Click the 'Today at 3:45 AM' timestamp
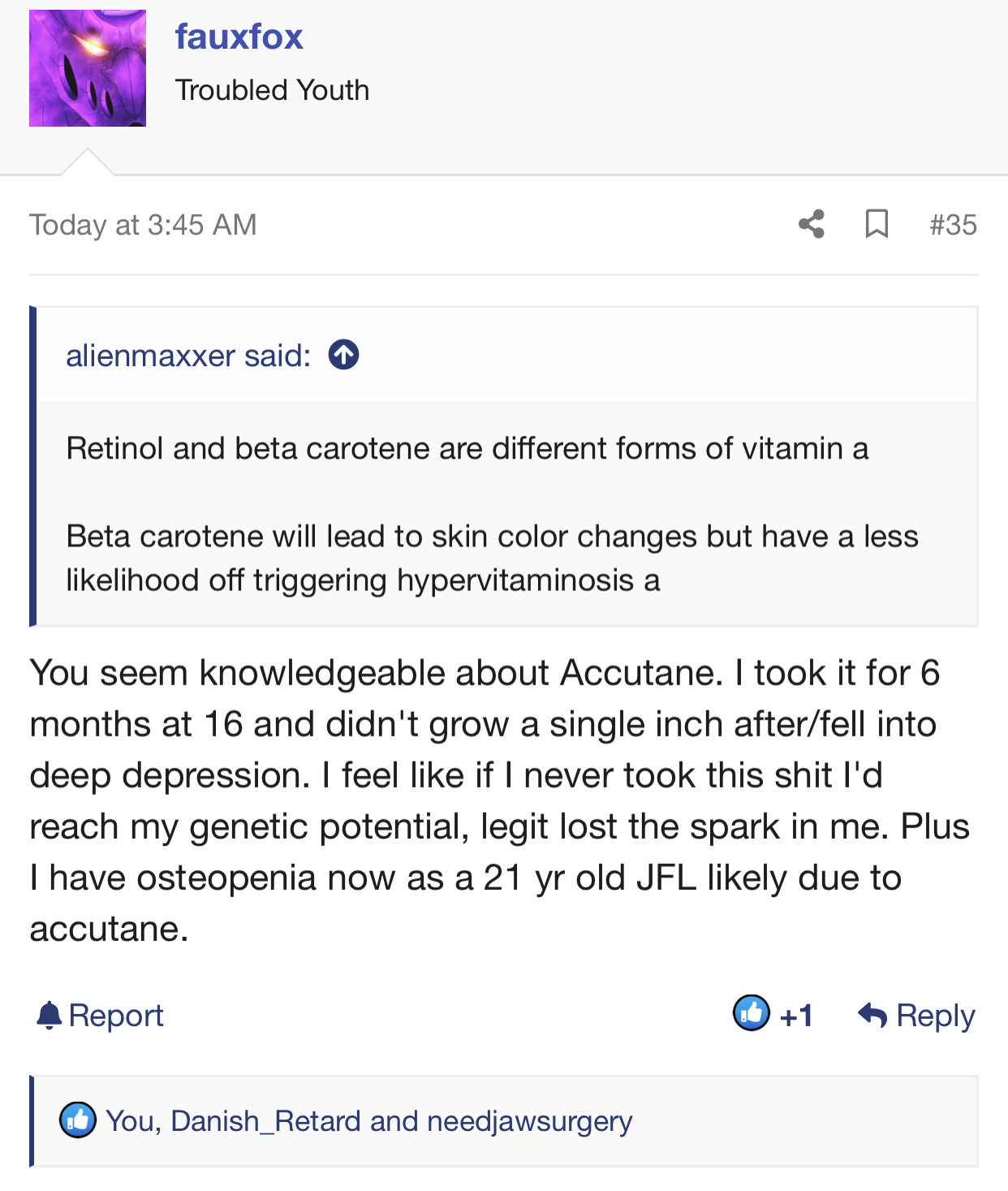Screen dimensions: 1008x1191 [x=143, y=225]
